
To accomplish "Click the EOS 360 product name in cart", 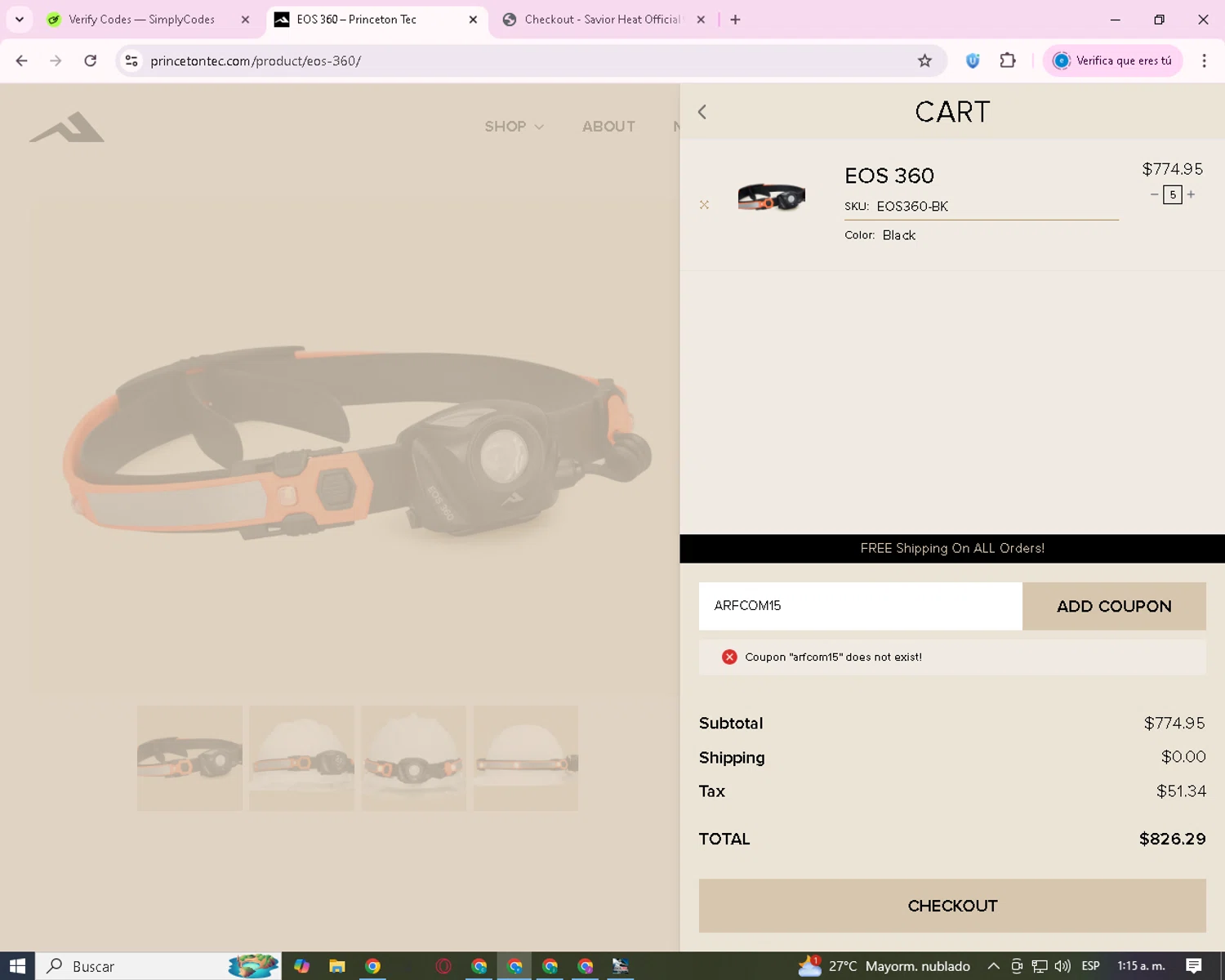I will point(889,176).
